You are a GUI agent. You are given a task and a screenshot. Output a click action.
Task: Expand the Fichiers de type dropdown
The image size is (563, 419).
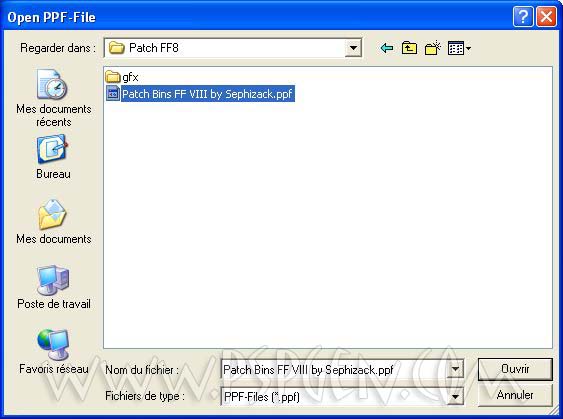pyautogui.click(x=455, y=397)
